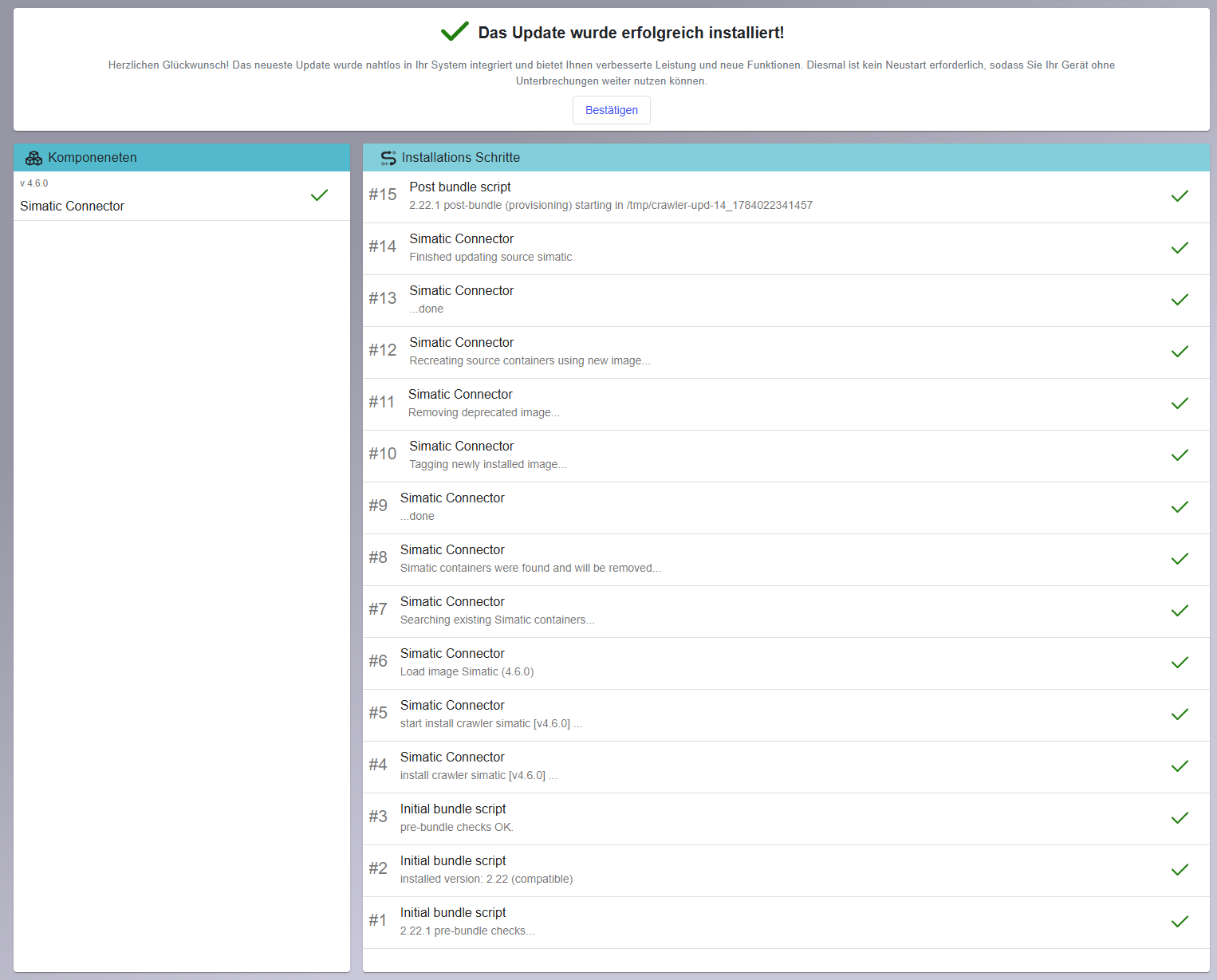Click the green check in the Komponeneten panel row
Screen dimensions: 1217x980
pyautogui.click(x=319, y=195)
